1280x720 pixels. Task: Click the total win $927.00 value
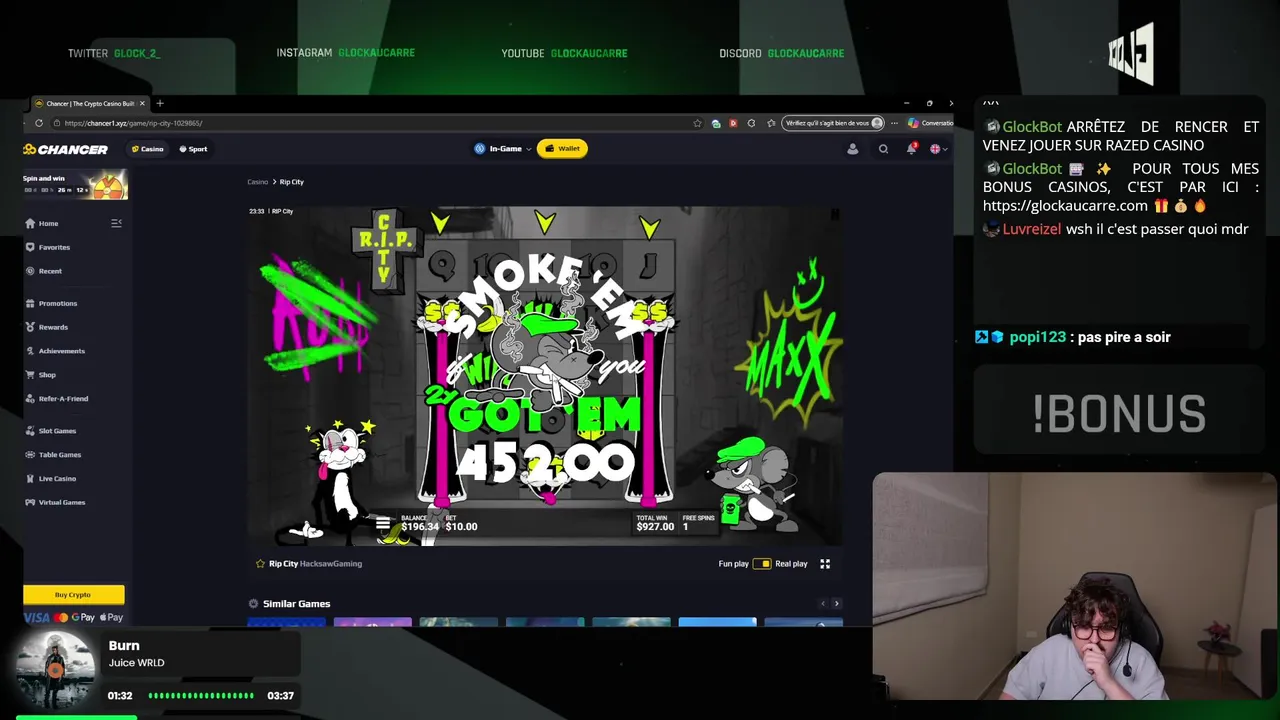[655, 527]
